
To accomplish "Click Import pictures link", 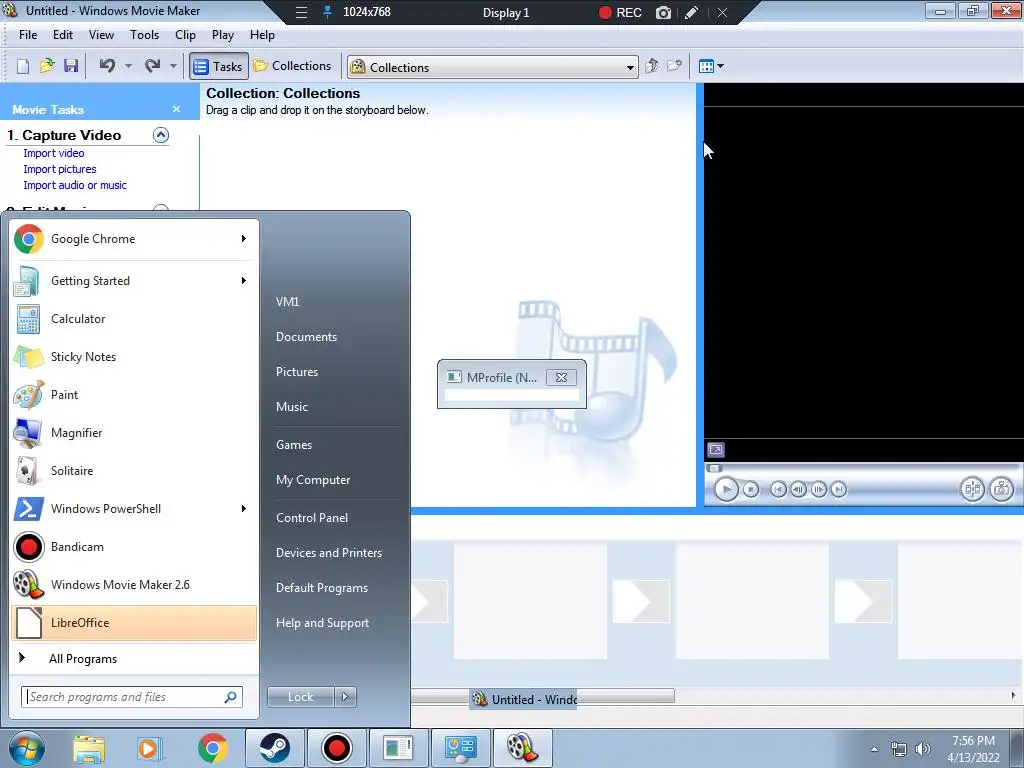I will pos(59,169).
